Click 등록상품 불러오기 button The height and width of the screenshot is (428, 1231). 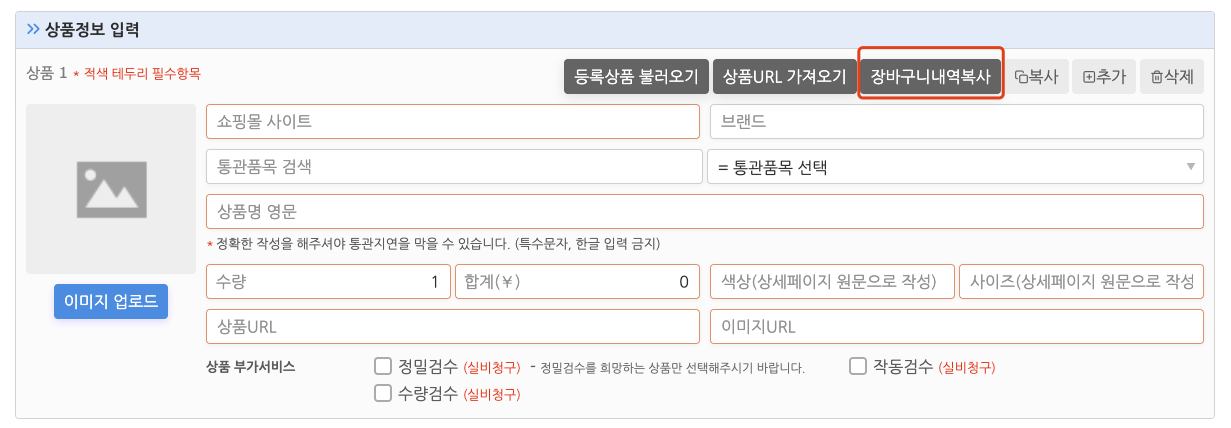pyautogui.click(x=637, y=76)
